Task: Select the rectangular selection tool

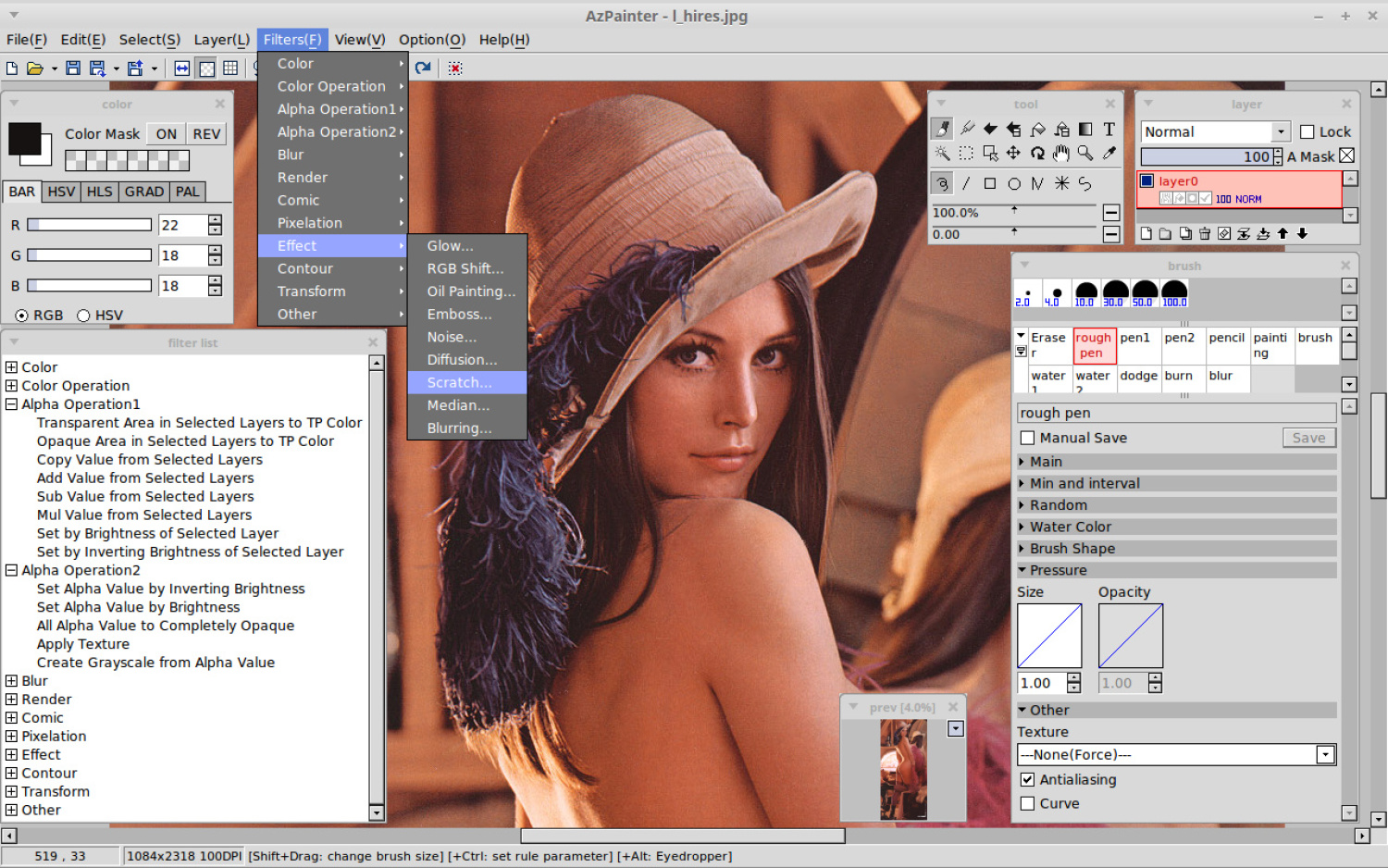Action: pyautogui.click(x=967, y=154)
